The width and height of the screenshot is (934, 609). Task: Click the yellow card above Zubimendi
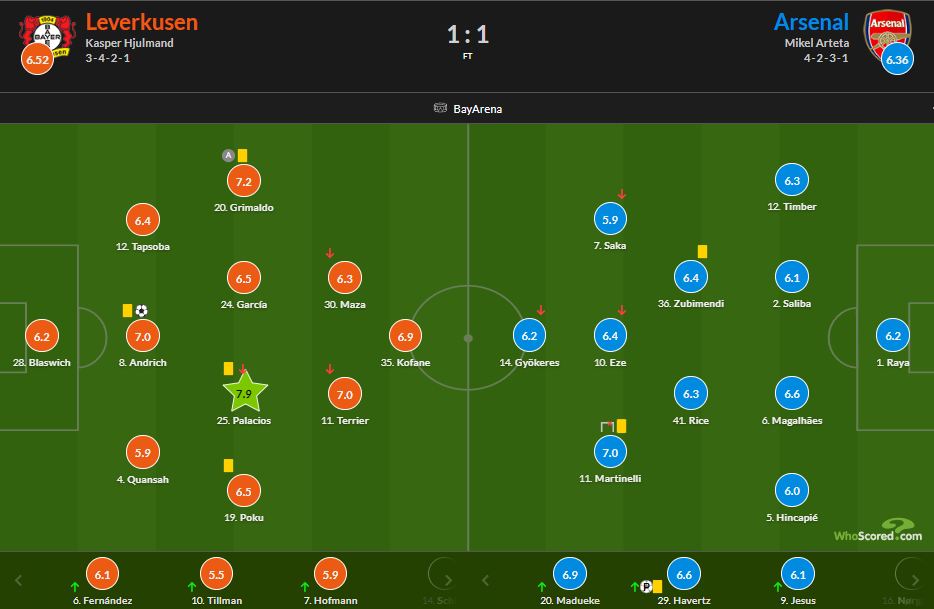coord(703,252)
